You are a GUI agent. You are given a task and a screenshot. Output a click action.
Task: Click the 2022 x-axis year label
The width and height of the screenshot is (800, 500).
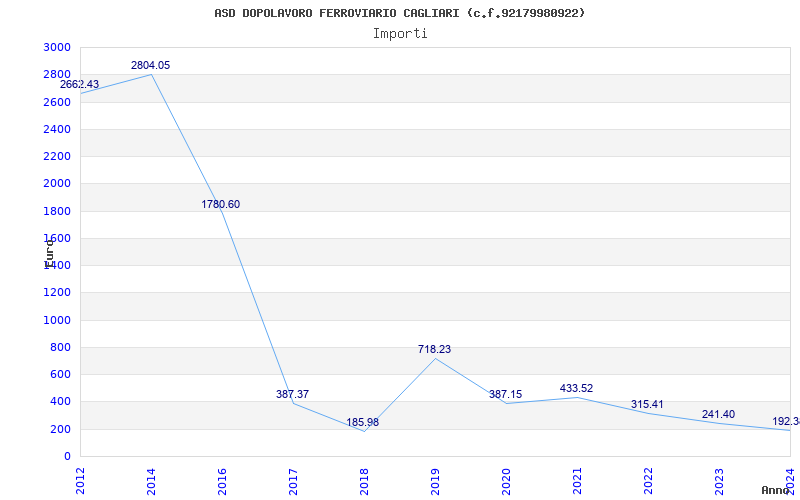click(x=648, y=481)
